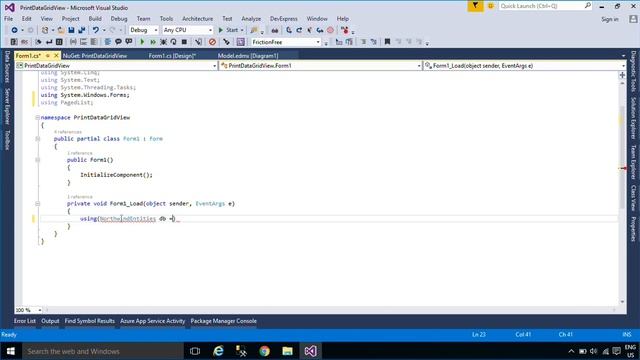
Task: Collapse the Form1() constructor block
Action: click(37, 160)
